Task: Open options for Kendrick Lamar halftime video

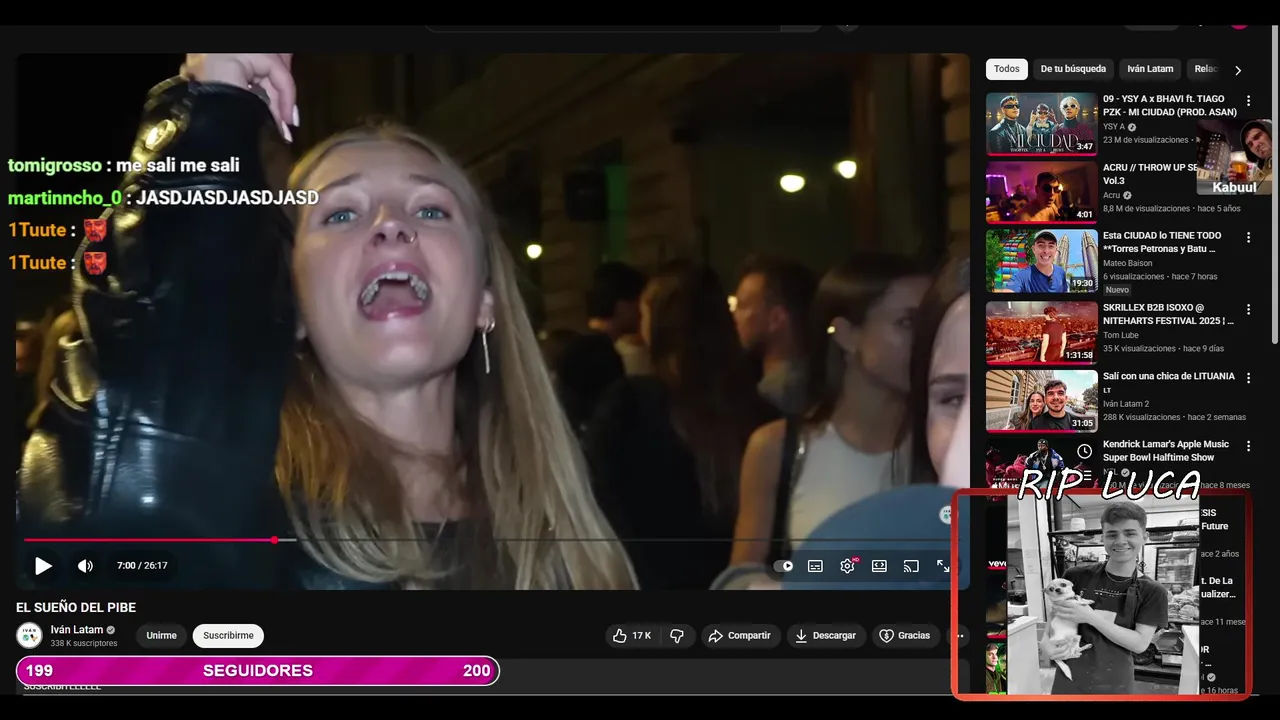Action: pos(1248,446)
